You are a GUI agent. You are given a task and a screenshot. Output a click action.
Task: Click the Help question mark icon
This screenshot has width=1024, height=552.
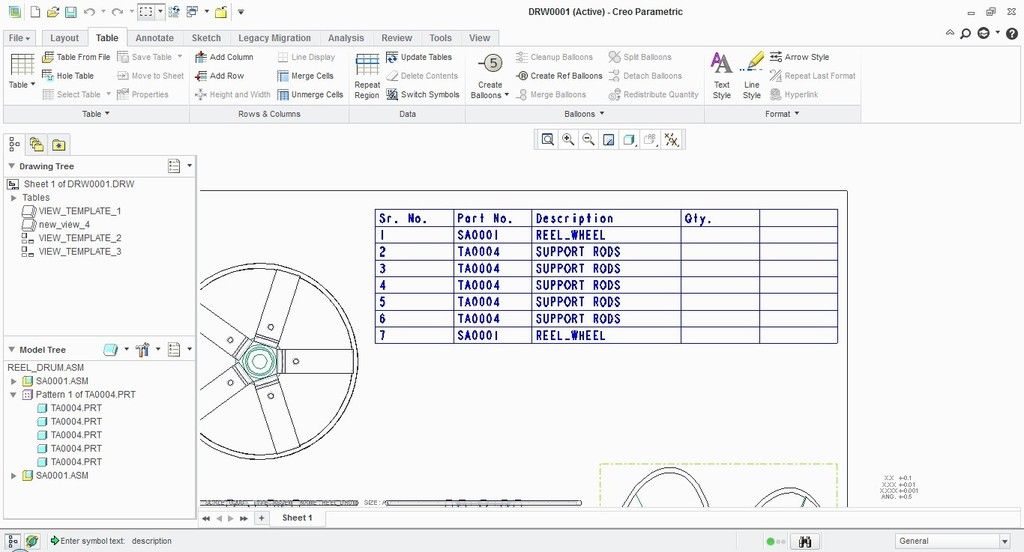pyautogui.click(x=1012, y=33)
